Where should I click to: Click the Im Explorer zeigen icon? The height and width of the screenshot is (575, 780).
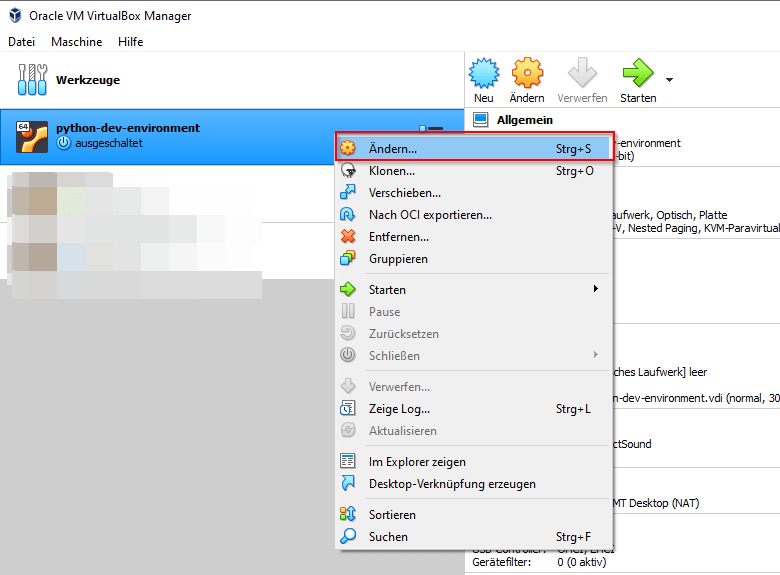348,461
